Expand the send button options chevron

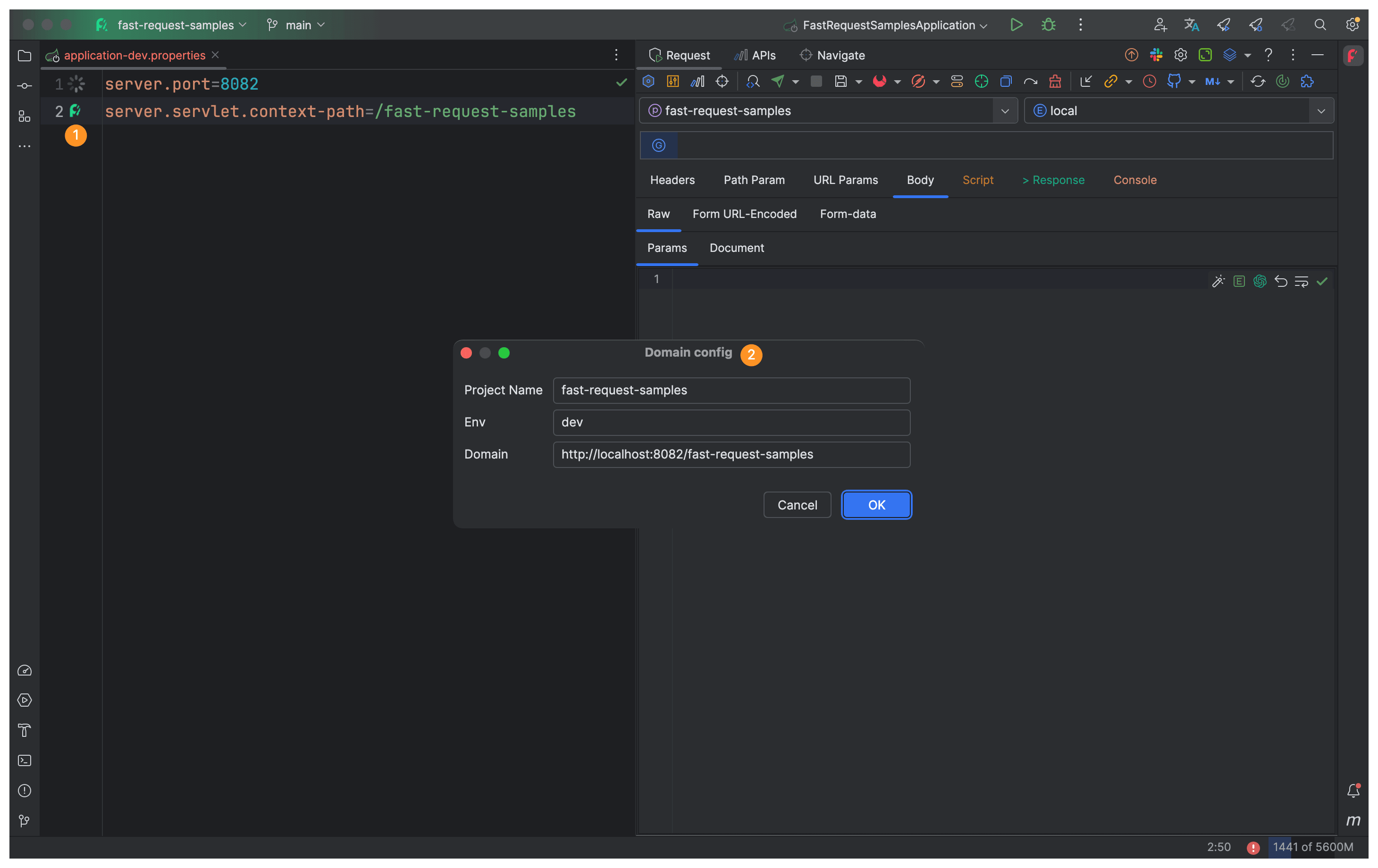pos(796,81)
